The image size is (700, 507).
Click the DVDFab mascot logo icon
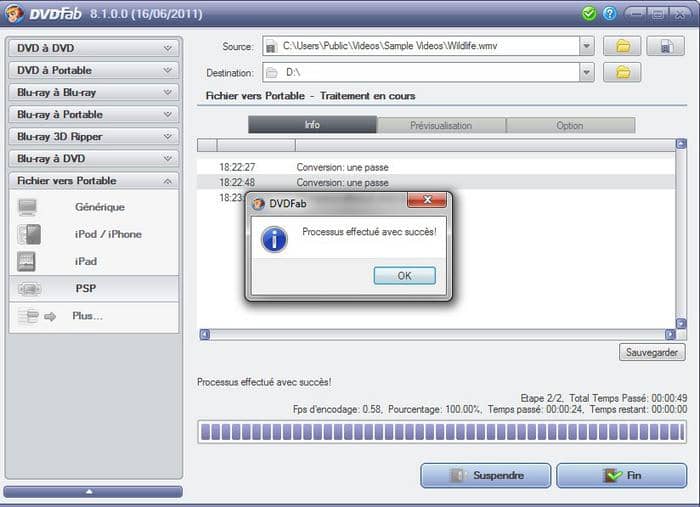(15, 13)
